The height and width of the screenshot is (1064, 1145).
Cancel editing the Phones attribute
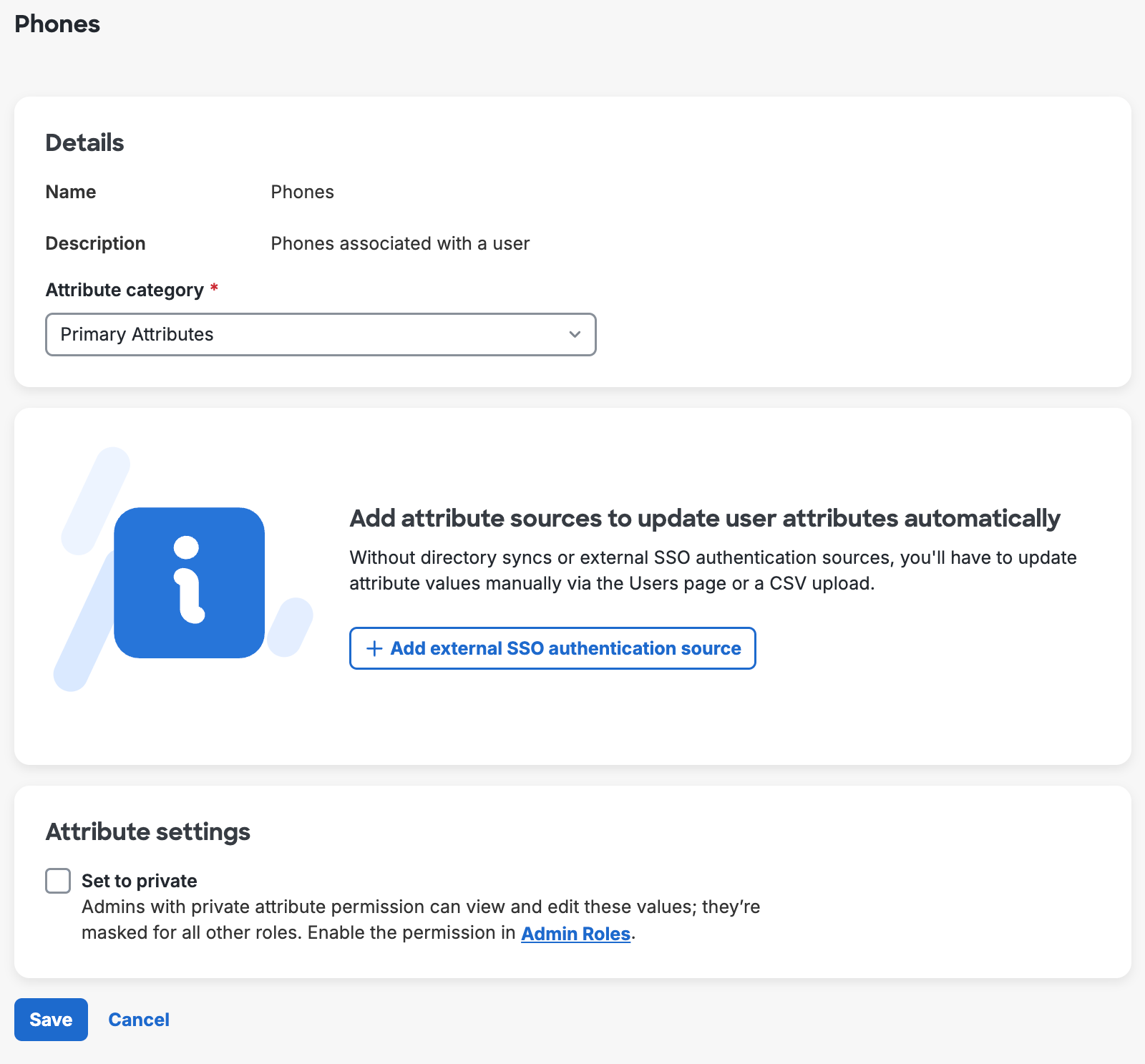(138, 1020)
